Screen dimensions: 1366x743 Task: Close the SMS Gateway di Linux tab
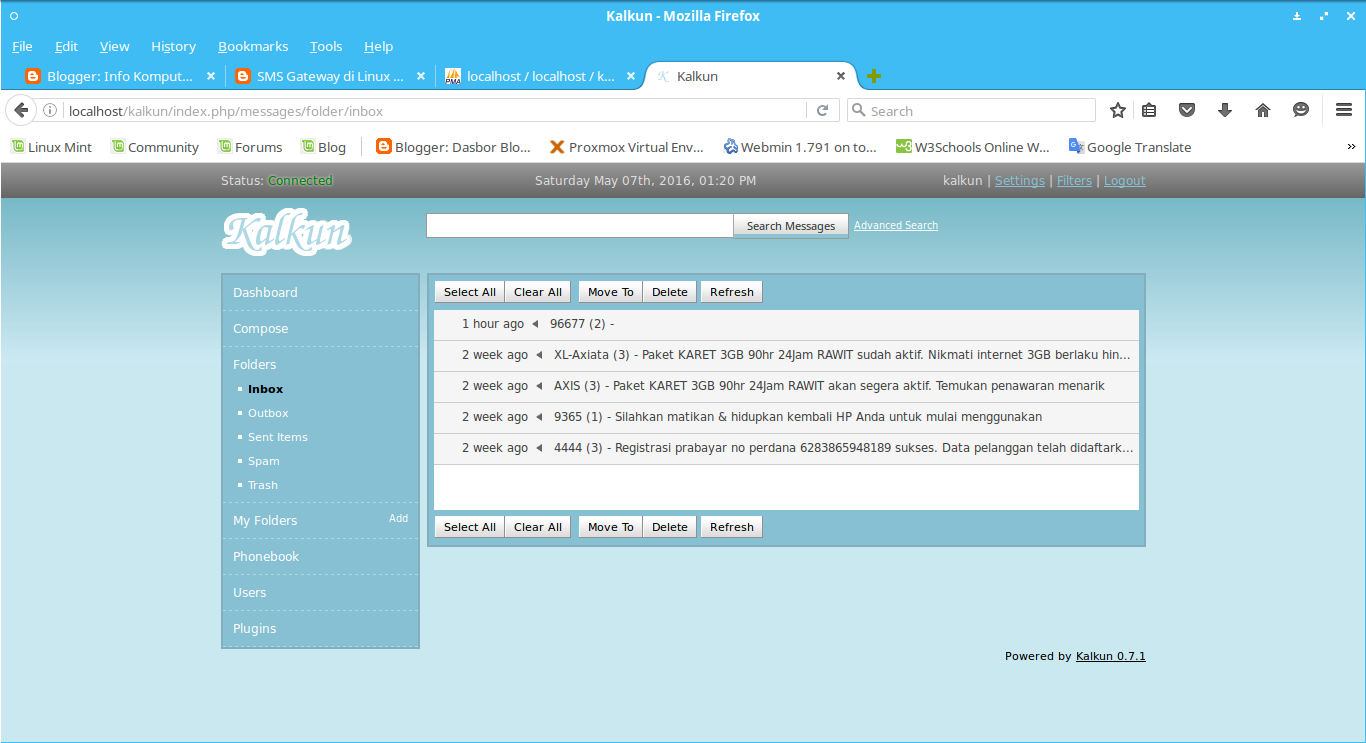point(421,76)
